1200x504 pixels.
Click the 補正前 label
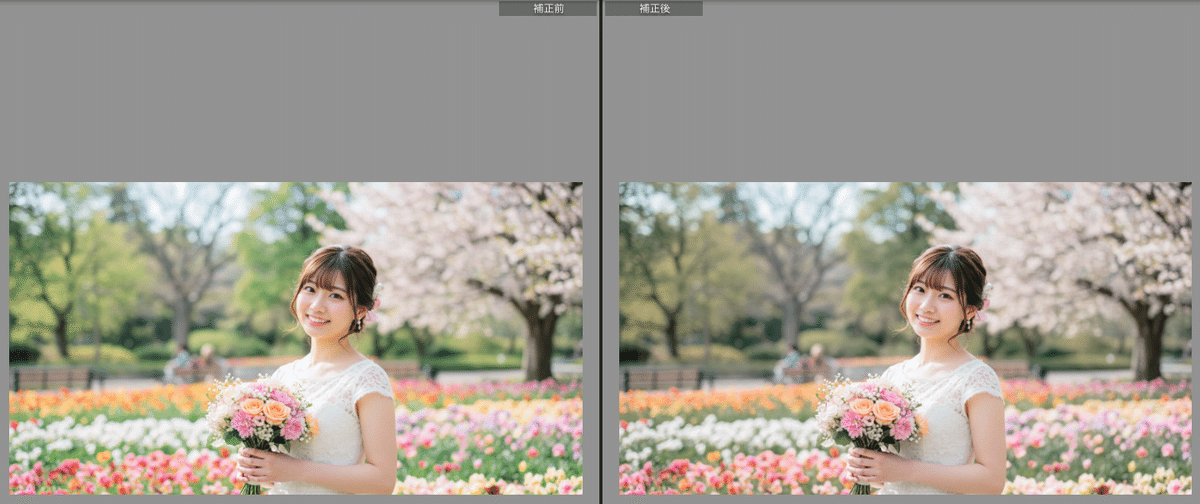point(547,8)
